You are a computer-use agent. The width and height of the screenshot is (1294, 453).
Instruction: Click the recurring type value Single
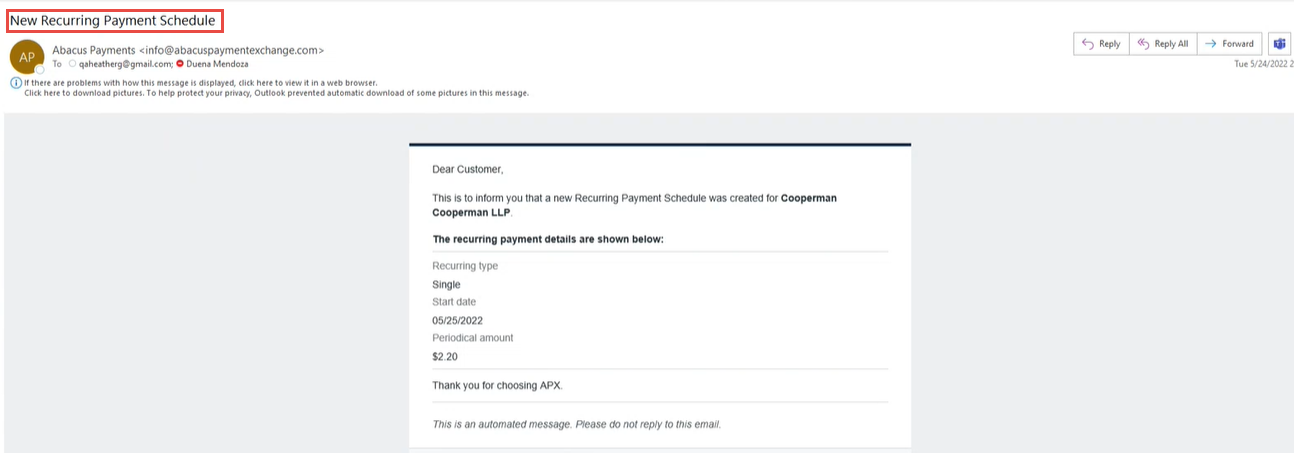[446, 284]
